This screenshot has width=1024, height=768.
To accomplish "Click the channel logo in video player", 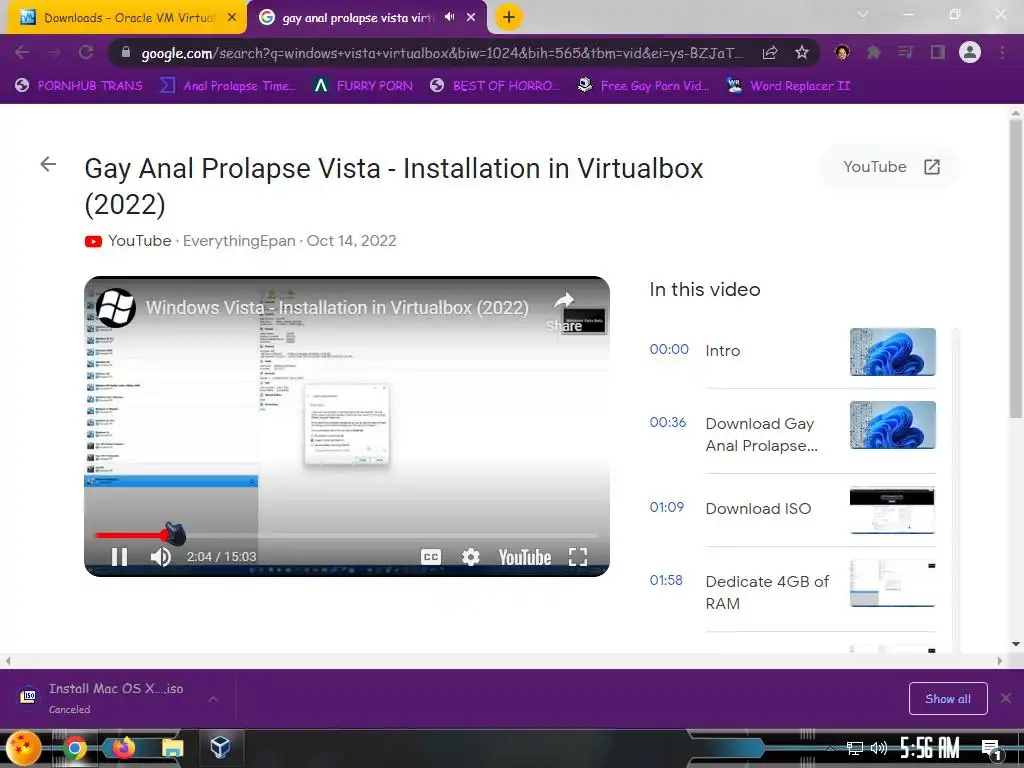I will click(116, 308).
